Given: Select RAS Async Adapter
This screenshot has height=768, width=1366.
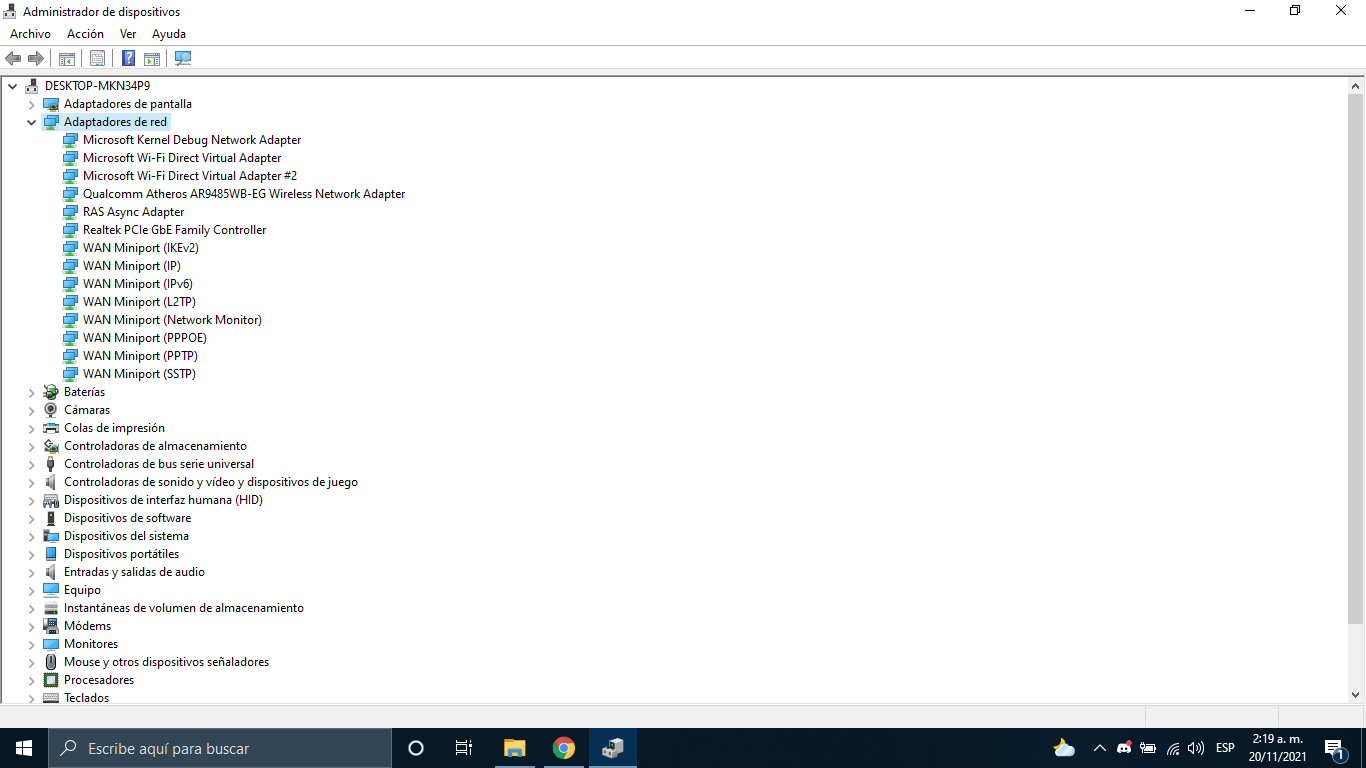Looking at the screenshot, I should pos(134,212).
